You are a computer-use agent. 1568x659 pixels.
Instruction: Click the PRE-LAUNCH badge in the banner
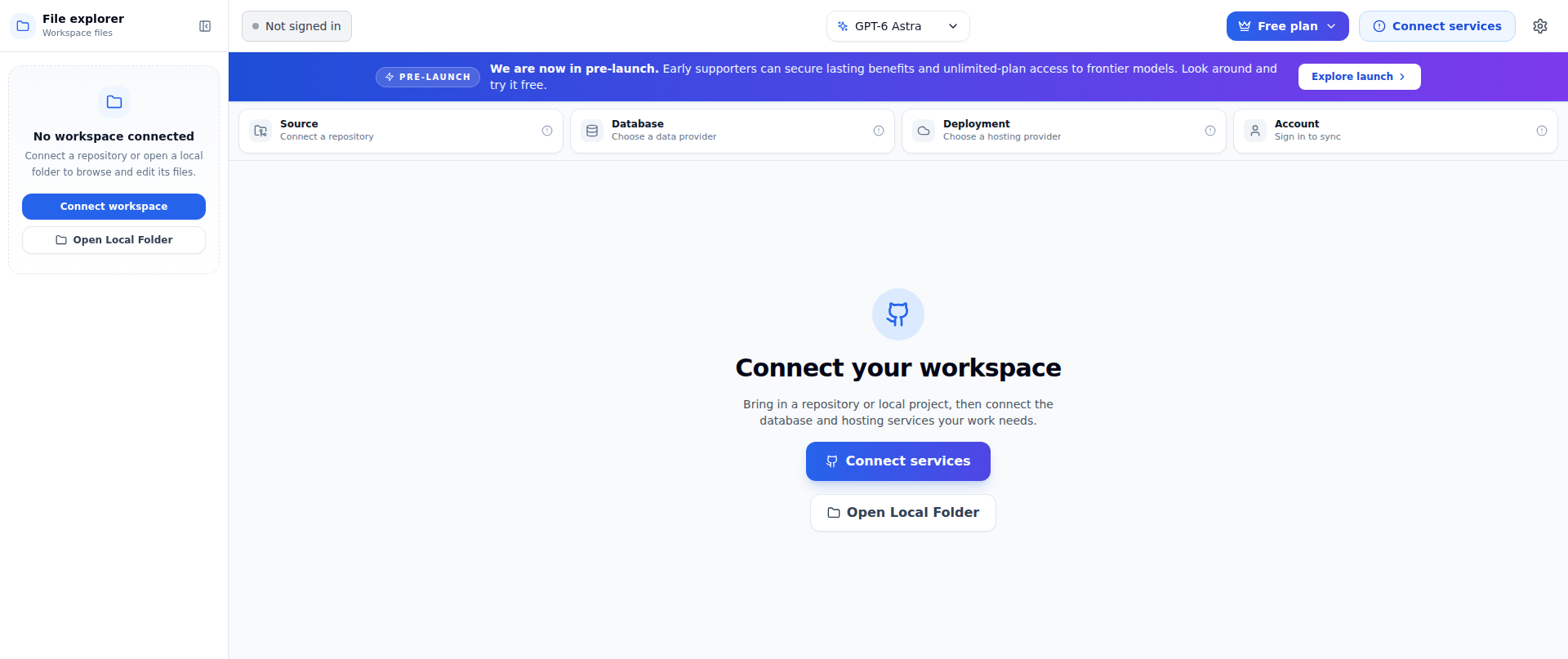[x=428, y=77]
